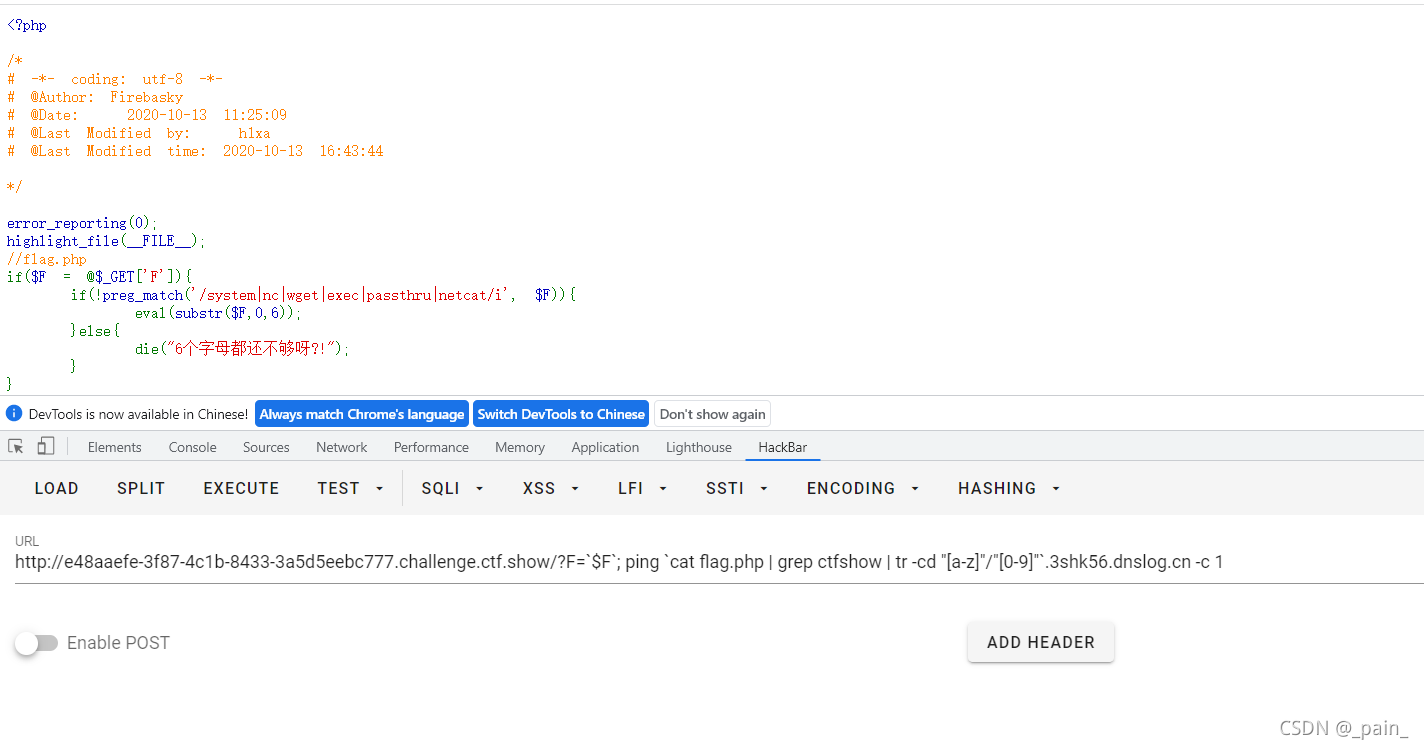The image size is (1424, 749).
Task: Click the @Author: Firebasky comment
Action: tap(95, 97)
